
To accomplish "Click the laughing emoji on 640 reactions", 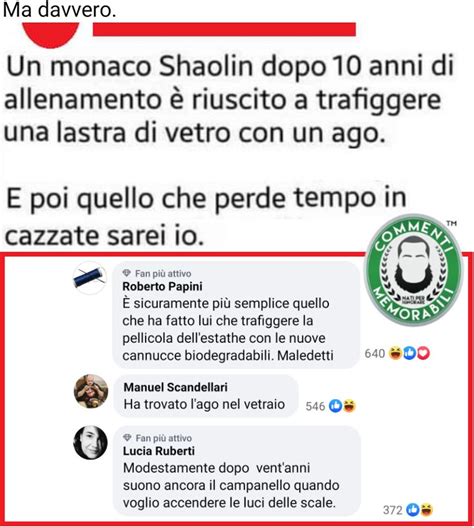I will [x=395, y=353].
